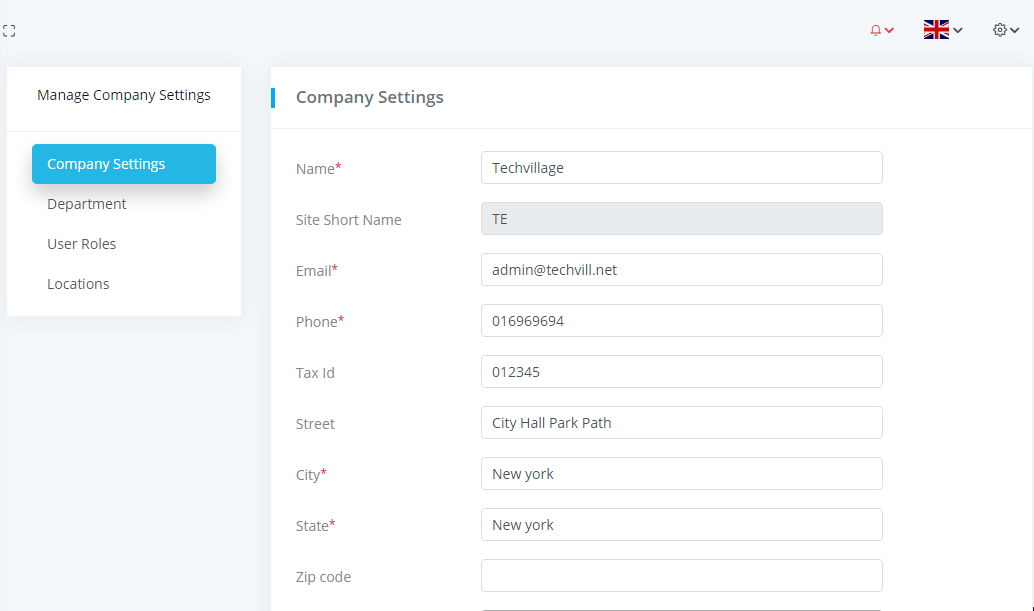
Task: Click the Site Short Name field
Action: click(x=681, y=219)
